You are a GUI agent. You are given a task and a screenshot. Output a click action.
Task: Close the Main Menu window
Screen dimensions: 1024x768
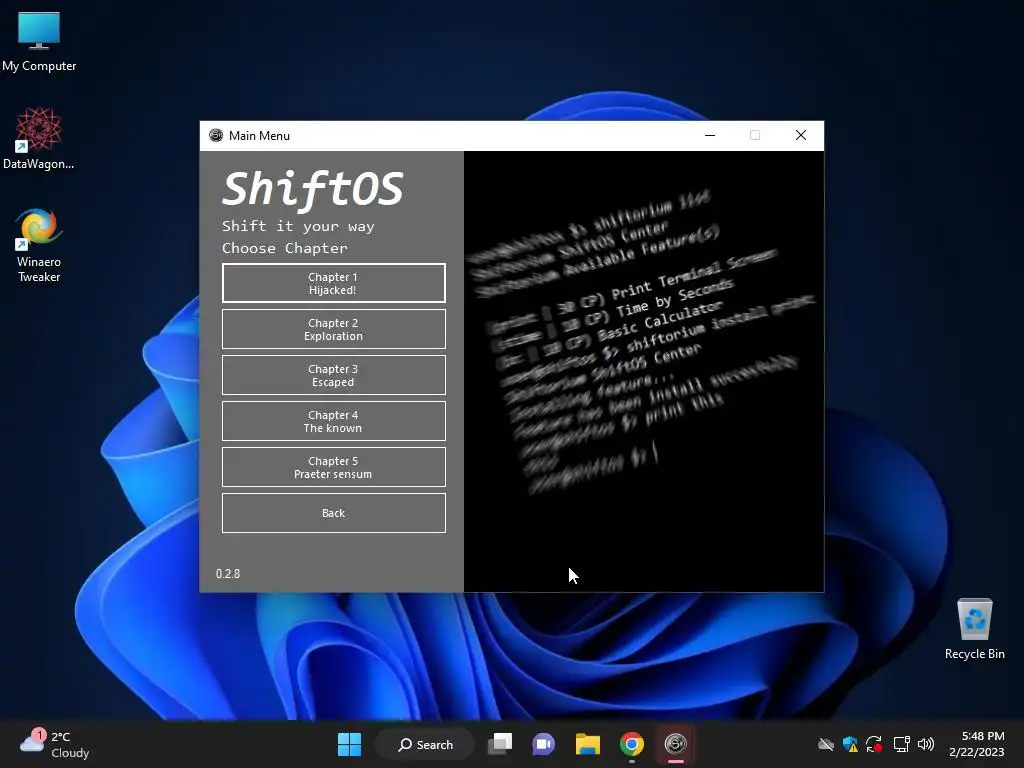click(801, 135)
